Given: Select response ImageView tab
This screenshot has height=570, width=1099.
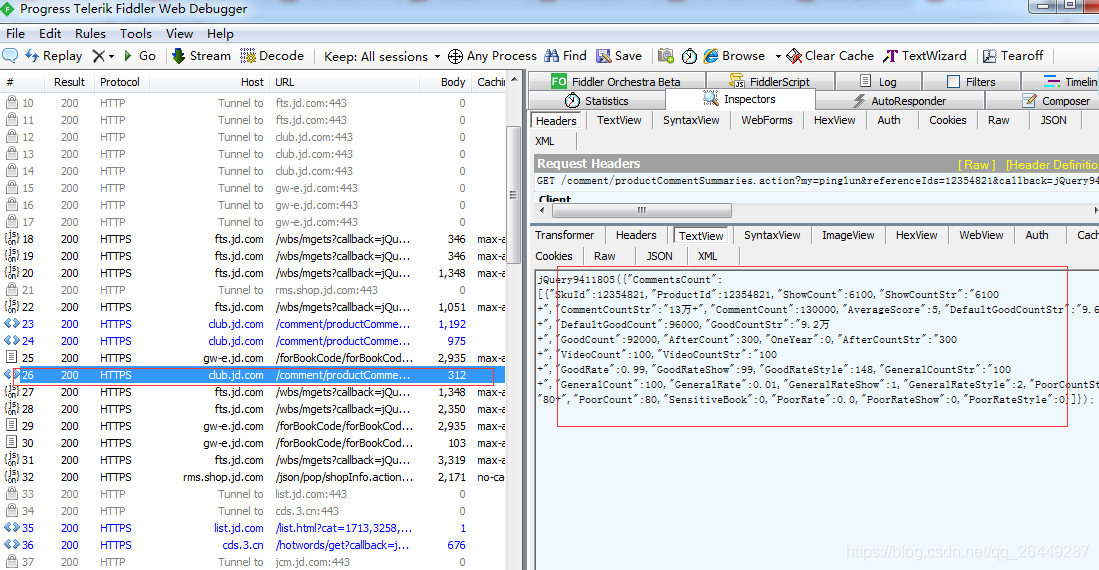Looking at the screenshot, I should coord(848,235).
